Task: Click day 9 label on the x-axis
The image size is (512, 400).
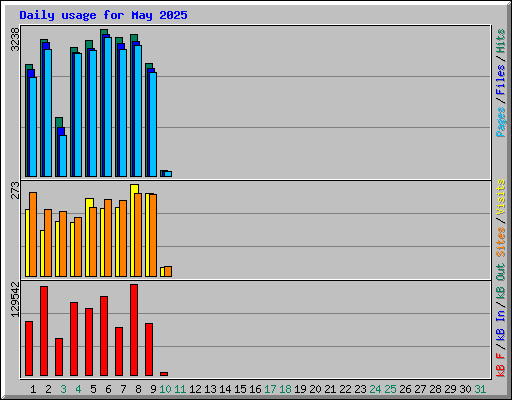Action: (153, 389)
